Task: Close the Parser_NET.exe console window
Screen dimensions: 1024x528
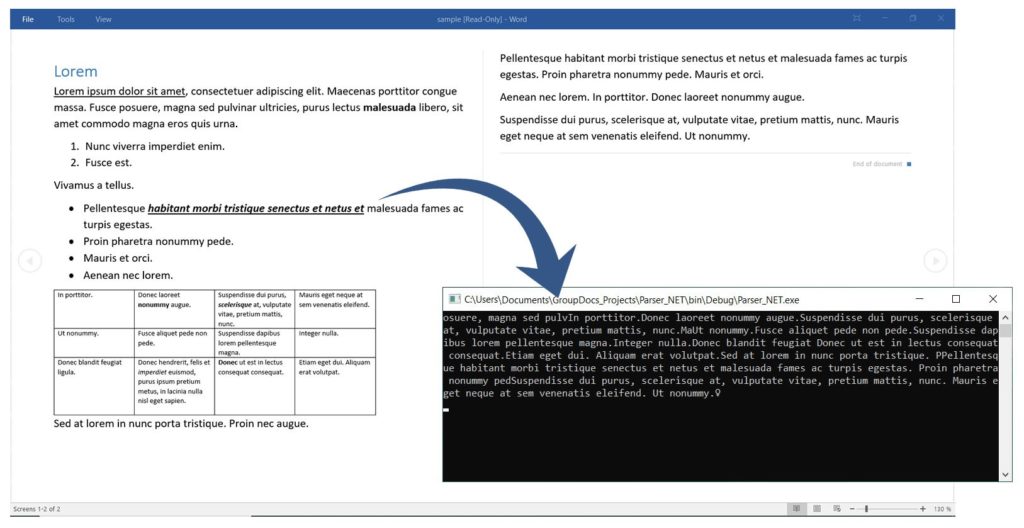Action: (992, 299)
